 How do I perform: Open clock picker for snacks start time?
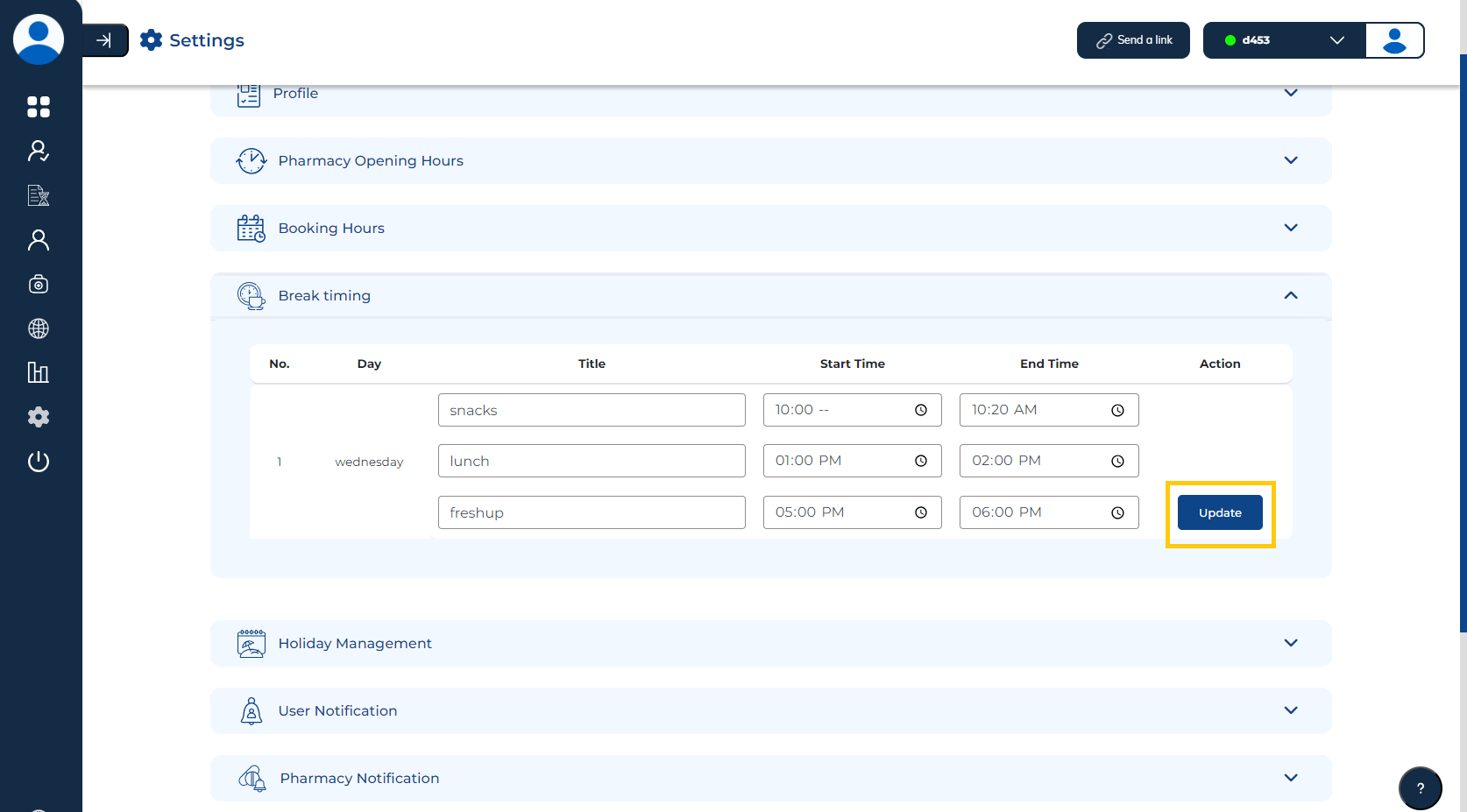[x=921, y=410]
